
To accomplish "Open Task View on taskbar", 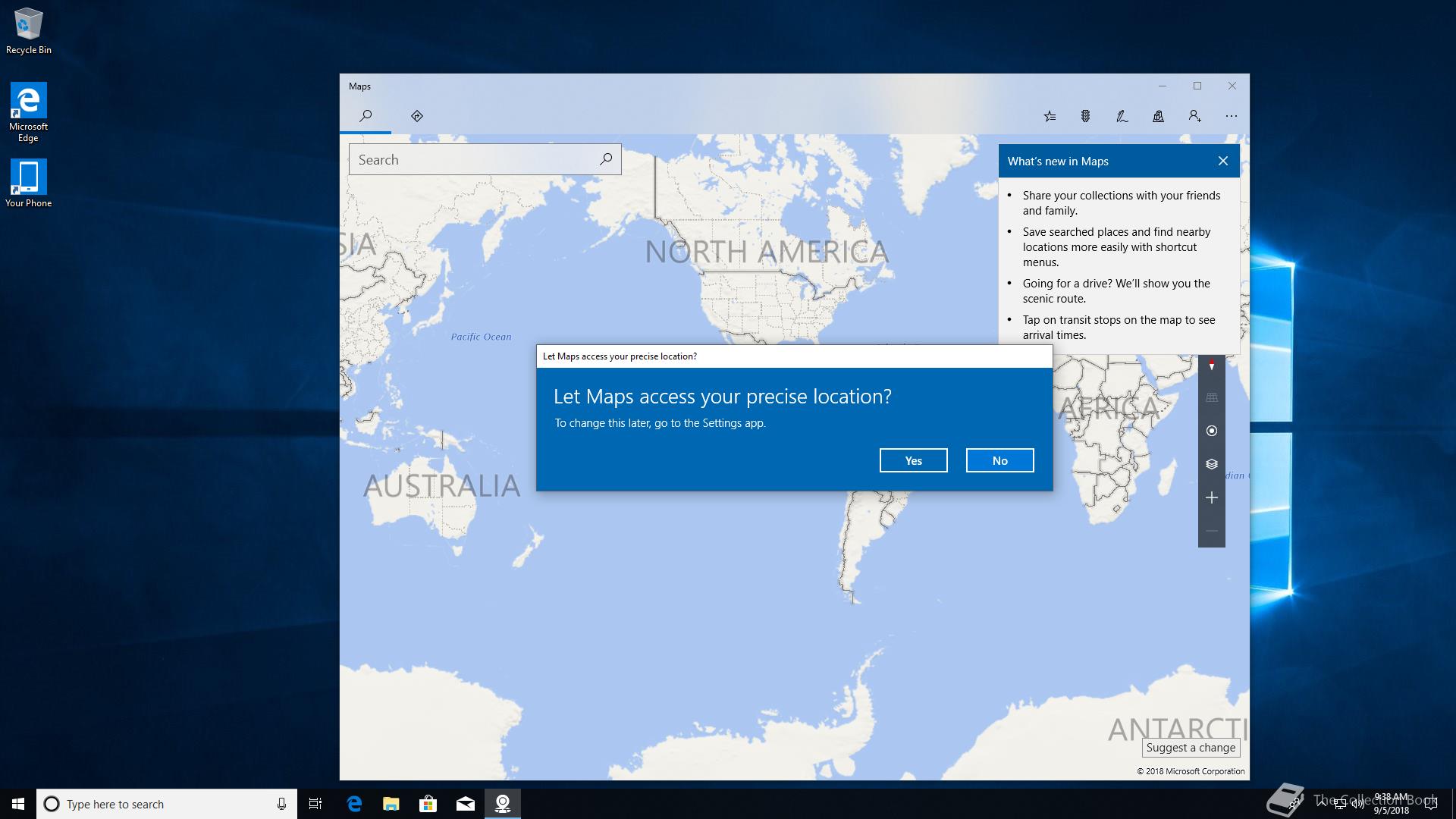I will (x=315, y=804).
